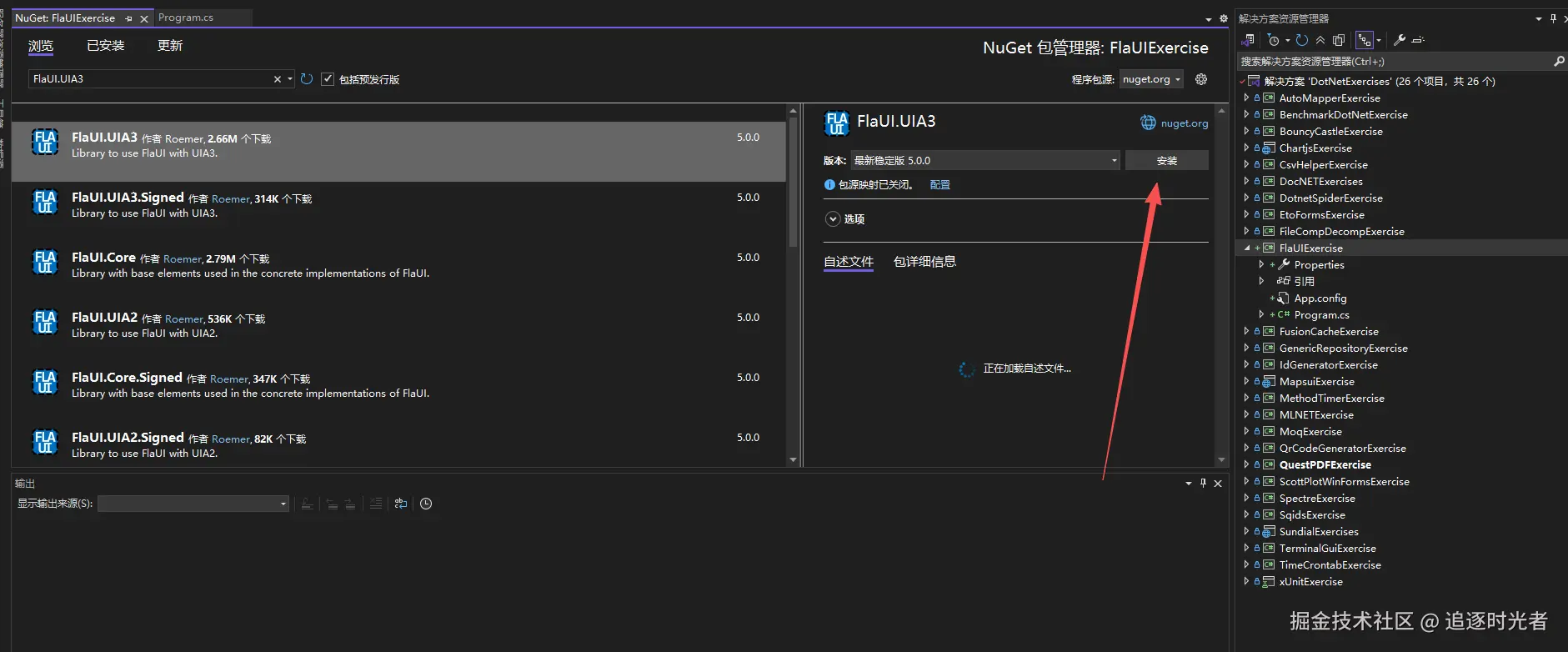Select App.config under FlaUIExercise

point(1320,298)
